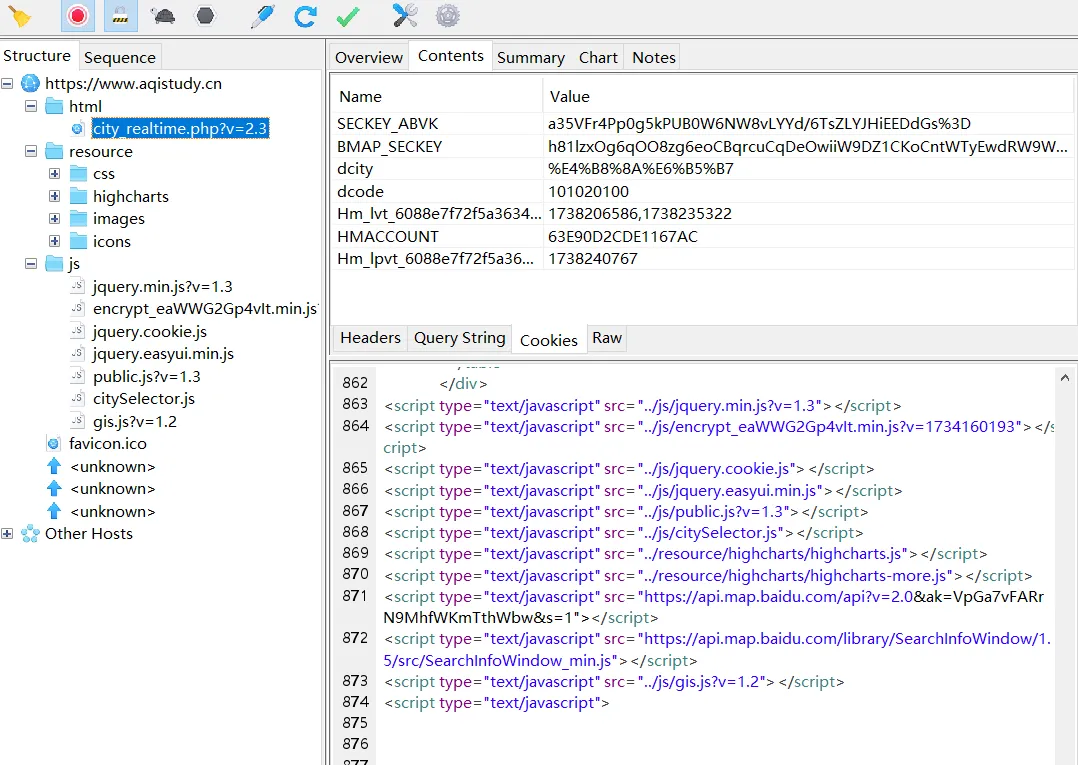Select citySelector.js file
Image resolution: width=1078 pixels, height=765 pixels.
[x=144, y=399]
